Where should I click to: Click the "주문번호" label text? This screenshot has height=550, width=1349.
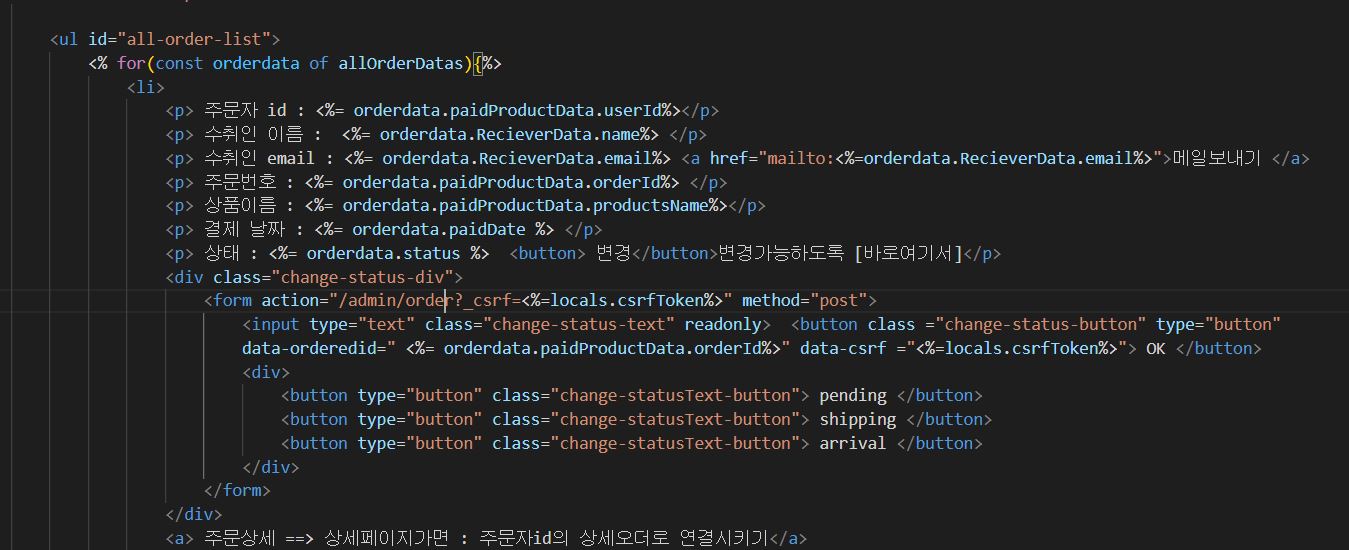(240, 182)
